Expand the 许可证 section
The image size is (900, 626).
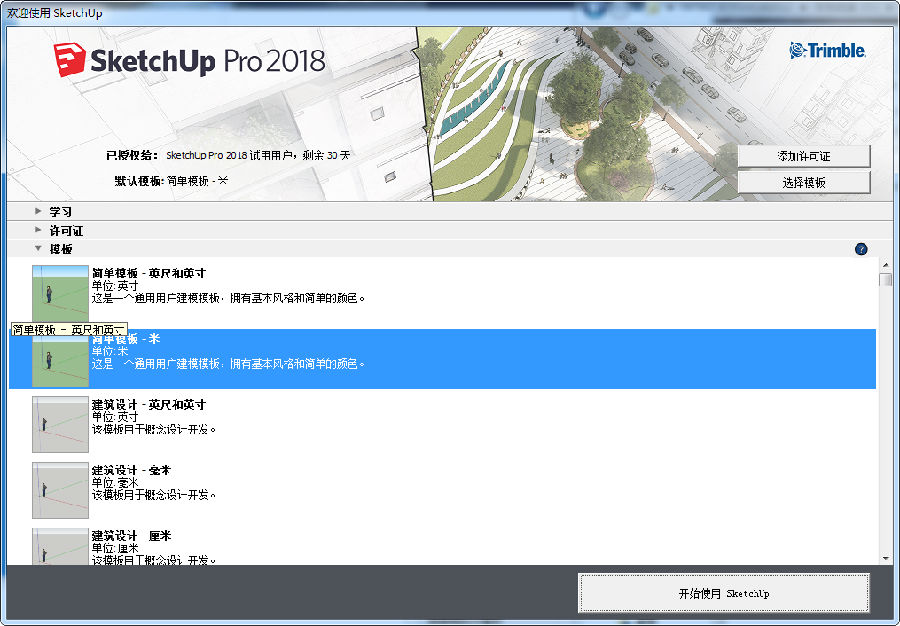tap(38, 230)
